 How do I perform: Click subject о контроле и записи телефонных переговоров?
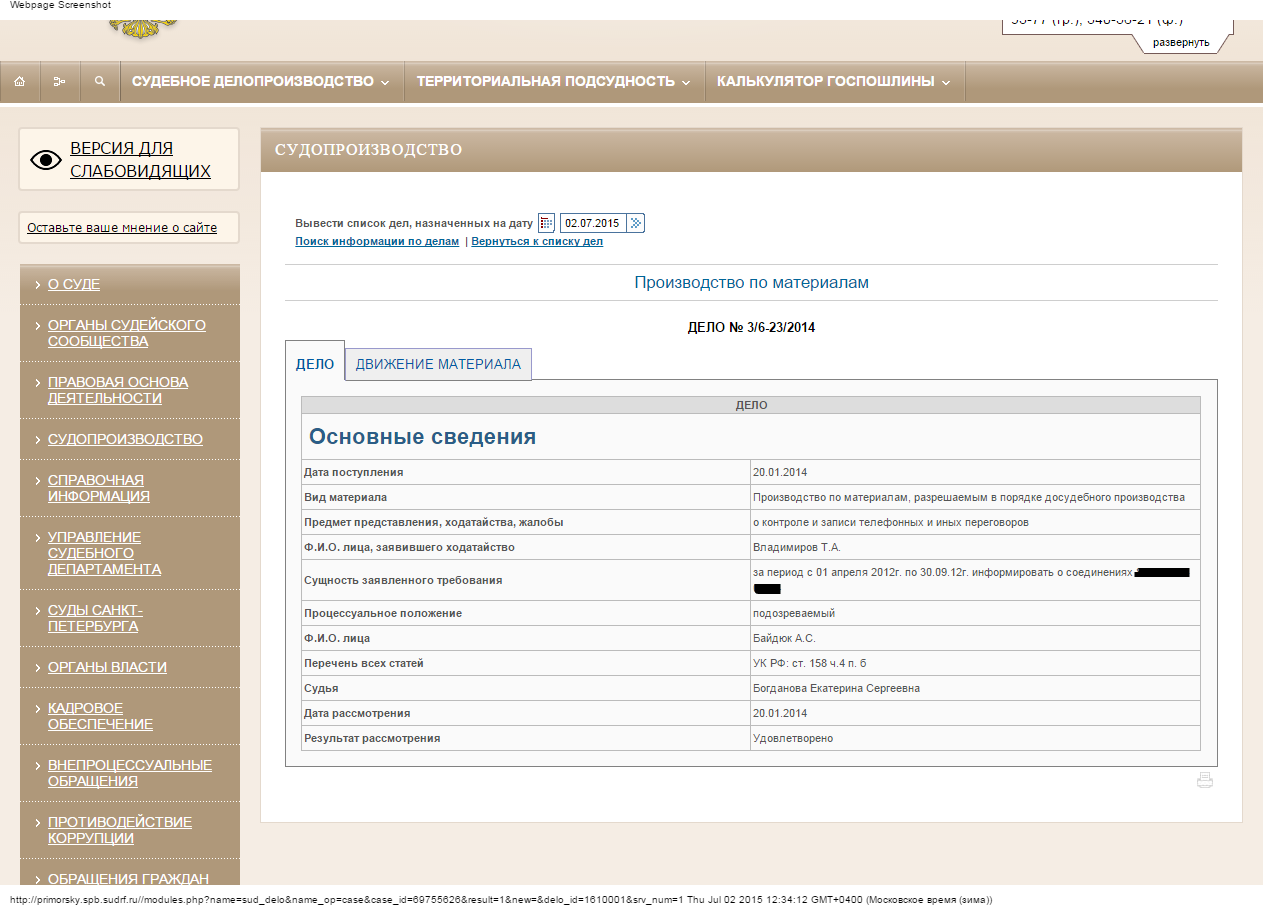tap(890, 522)
